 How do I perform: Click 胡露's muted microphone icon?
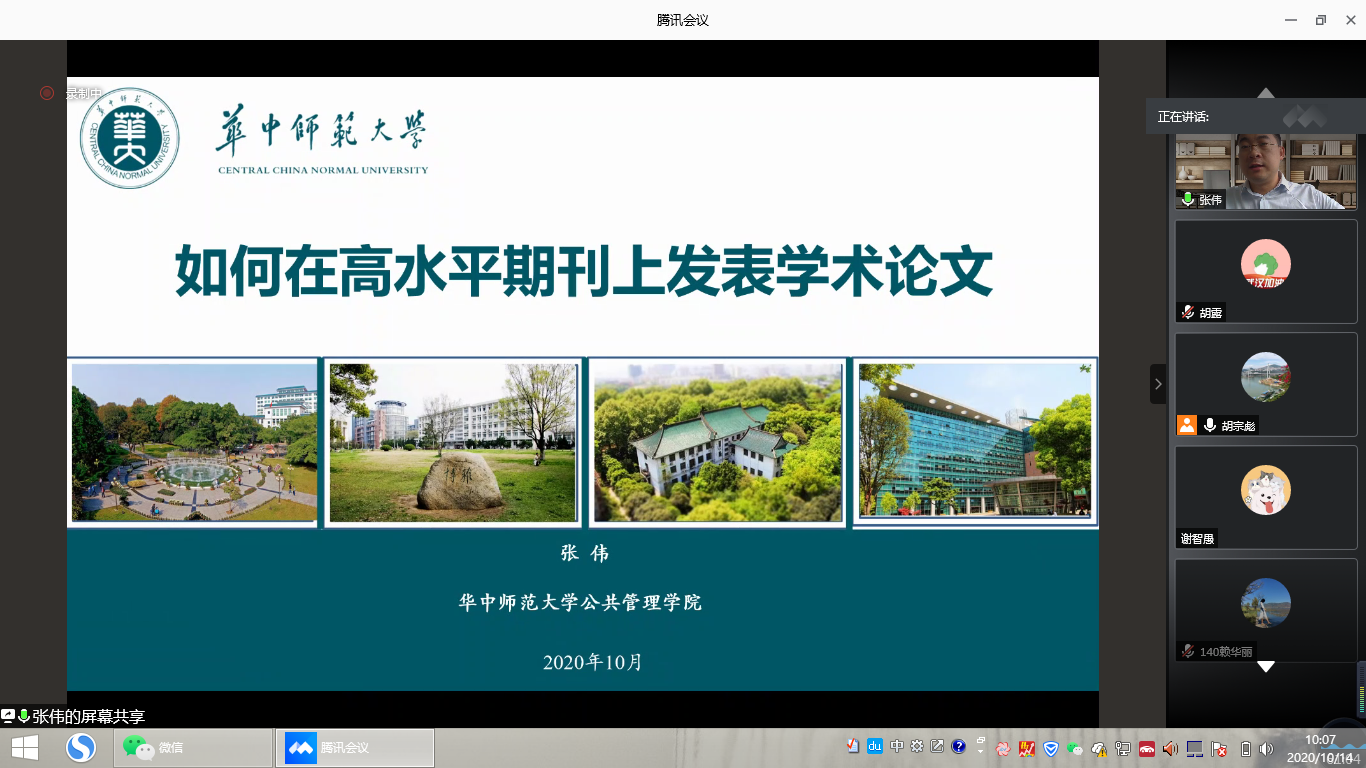[x=1188, y=312]
